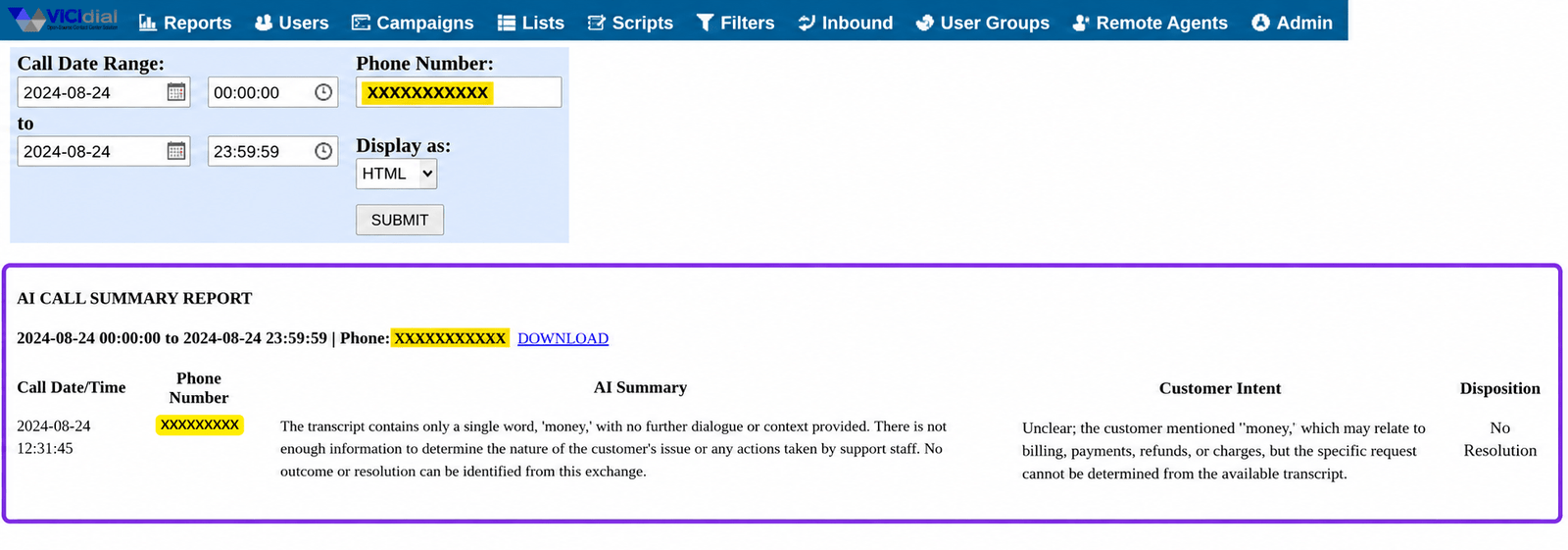The image size is (1568, 550).
Task: Click the Call Date Range label
Action: (90, 64)
